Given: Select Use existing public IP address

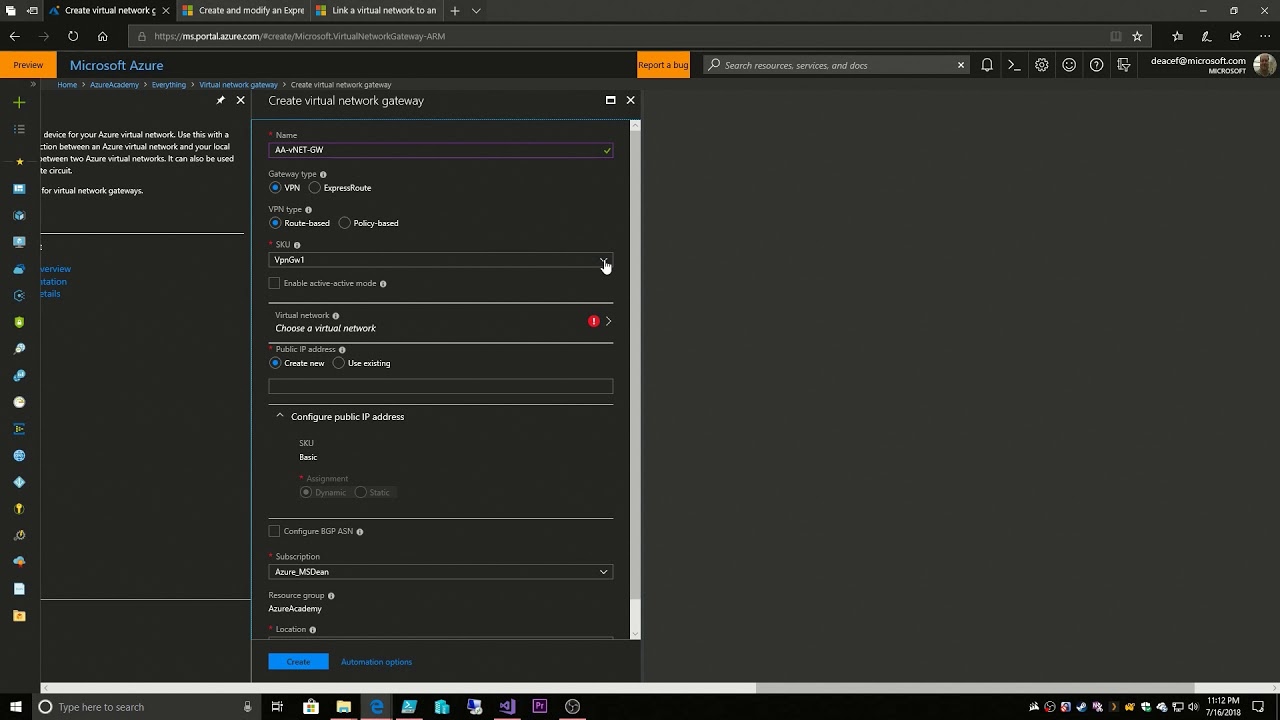Looking at the screenshot, I should (x=339, y=363).
